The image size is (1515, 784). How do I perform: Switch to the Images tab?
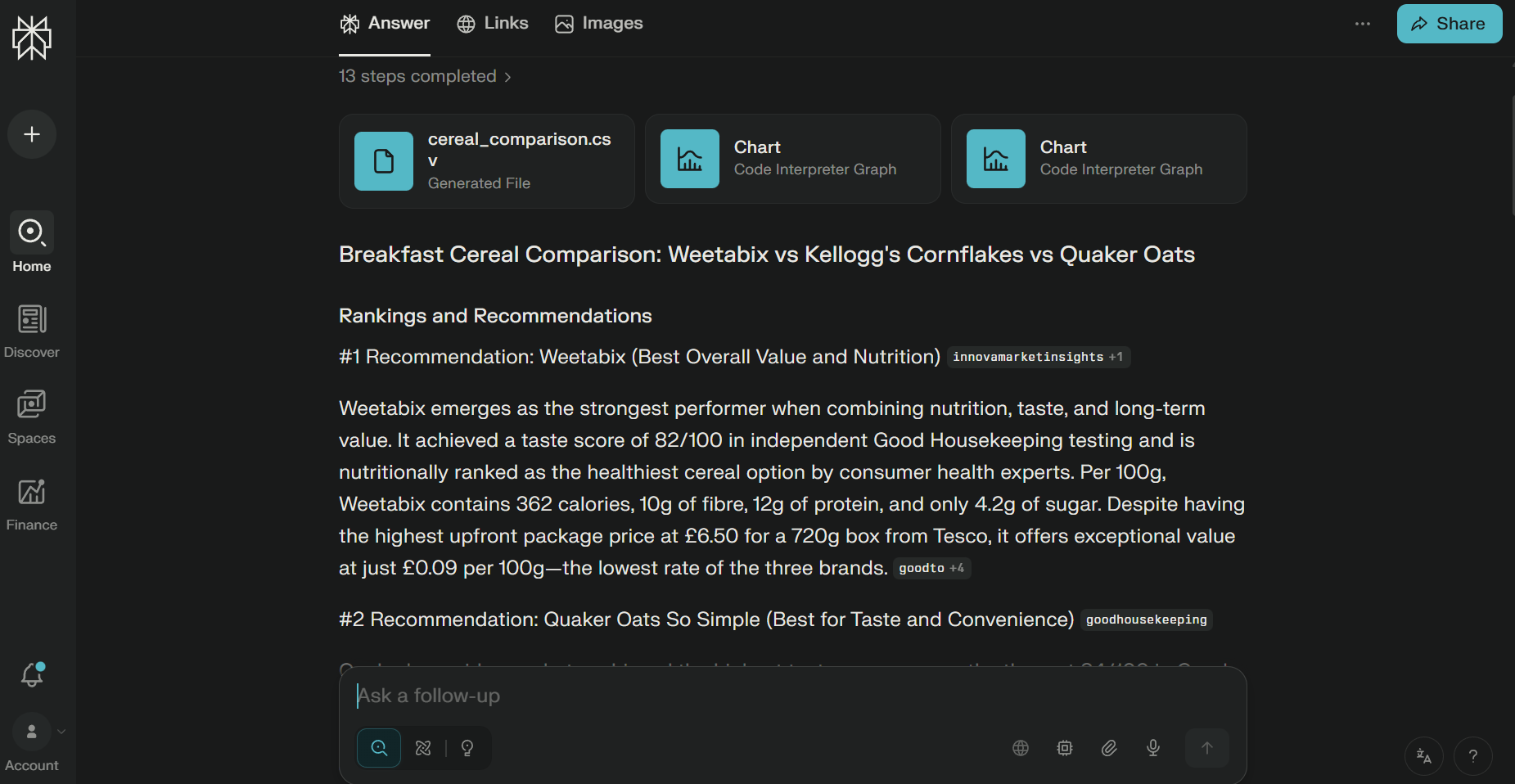(599, 24)
